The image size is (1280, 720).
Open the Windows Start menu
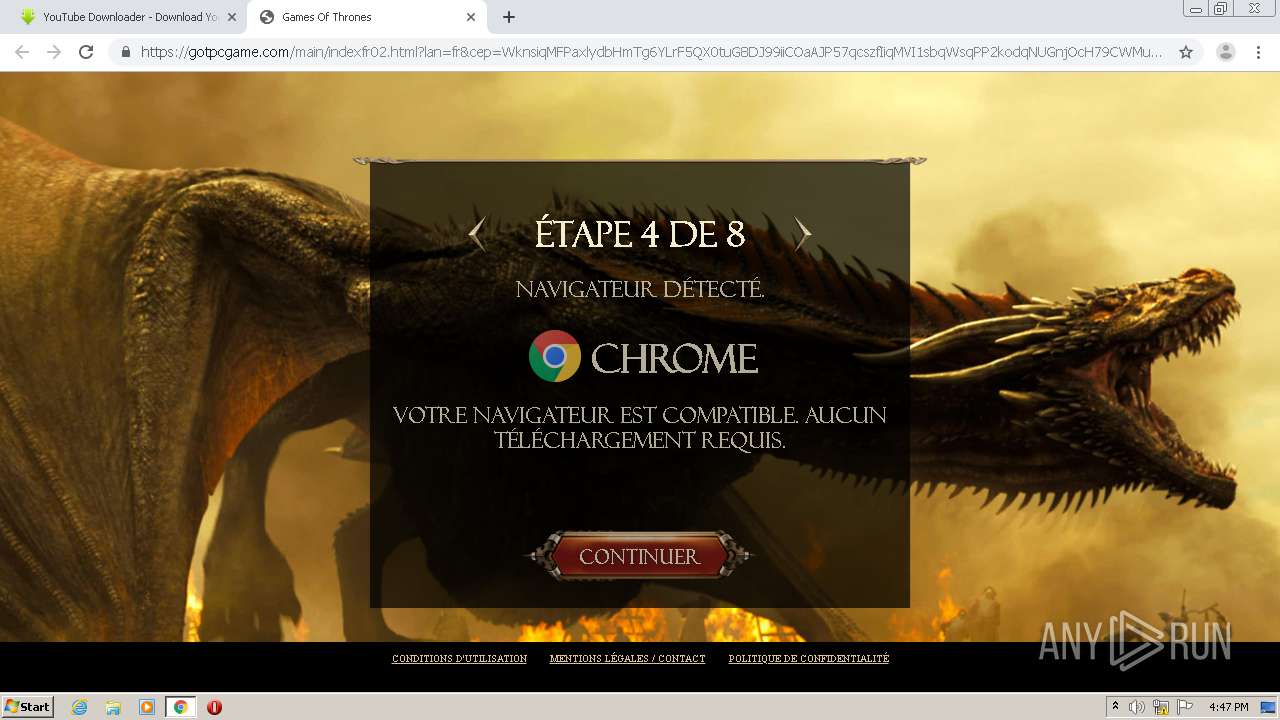tap(27, 706)
